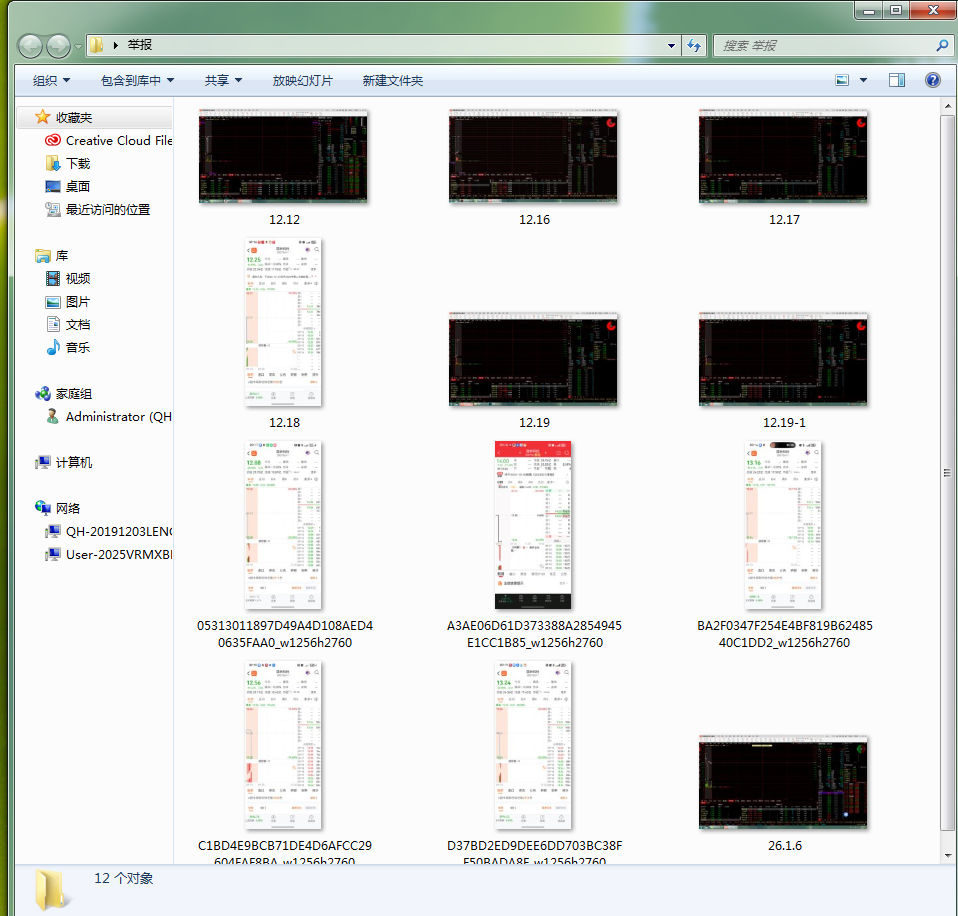Select the 12.12 image thumbnail
The width and height of the screenshot is (958, 916).
(x=283, y=158)
